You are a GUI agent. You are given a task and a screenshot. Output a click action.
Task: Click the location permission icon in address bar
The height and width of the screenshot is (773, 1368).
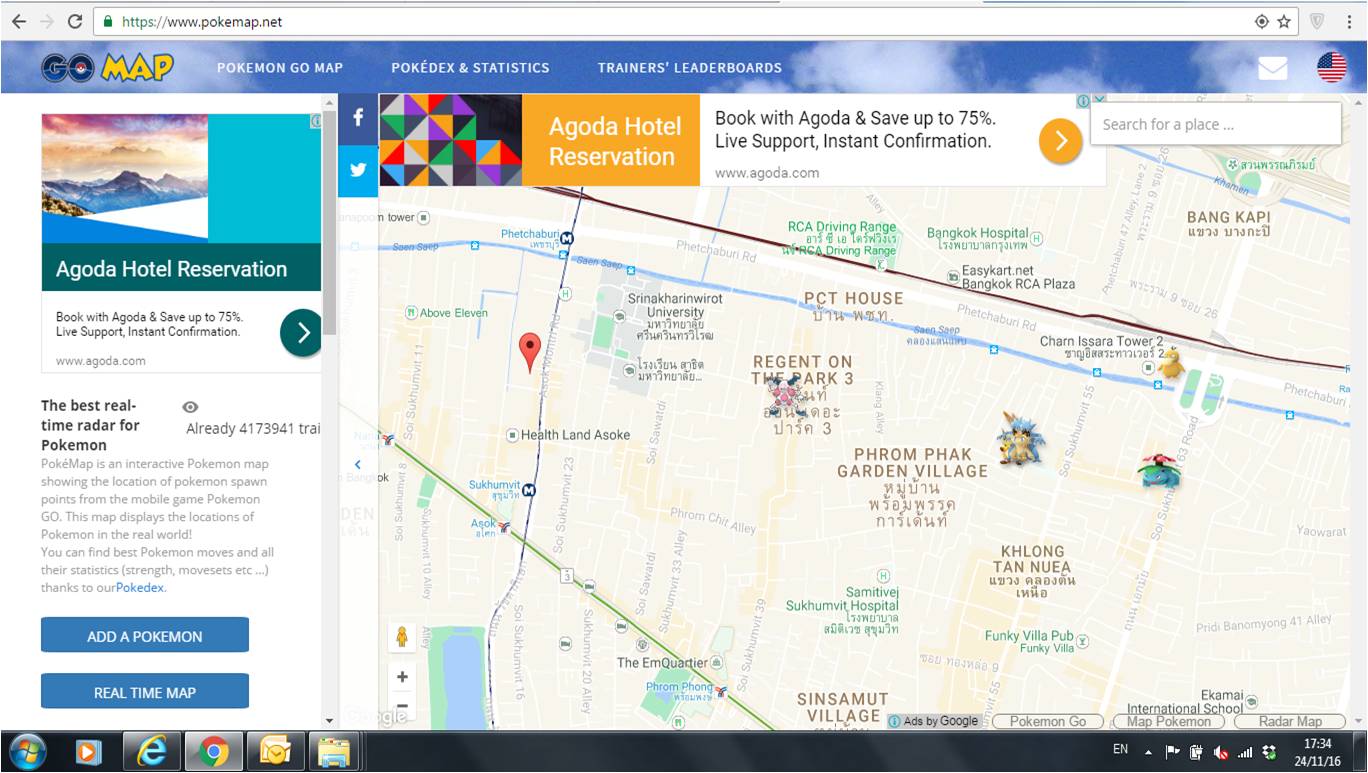click(1262, 21)
